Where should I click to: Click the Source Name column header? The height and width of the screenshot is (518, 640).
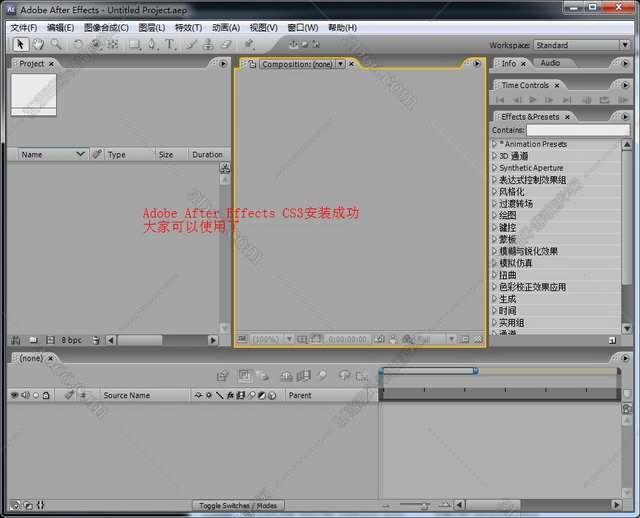tap(127, 395)
